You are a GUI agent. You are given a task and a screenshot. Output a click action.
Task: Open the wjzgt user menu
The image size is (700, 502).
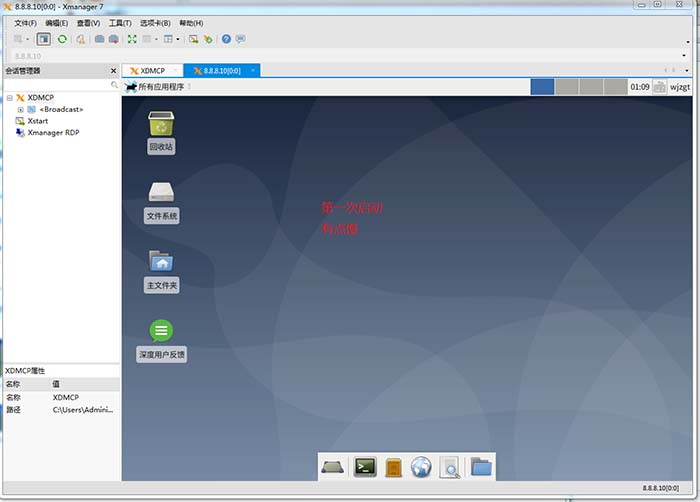coord(680,87)
